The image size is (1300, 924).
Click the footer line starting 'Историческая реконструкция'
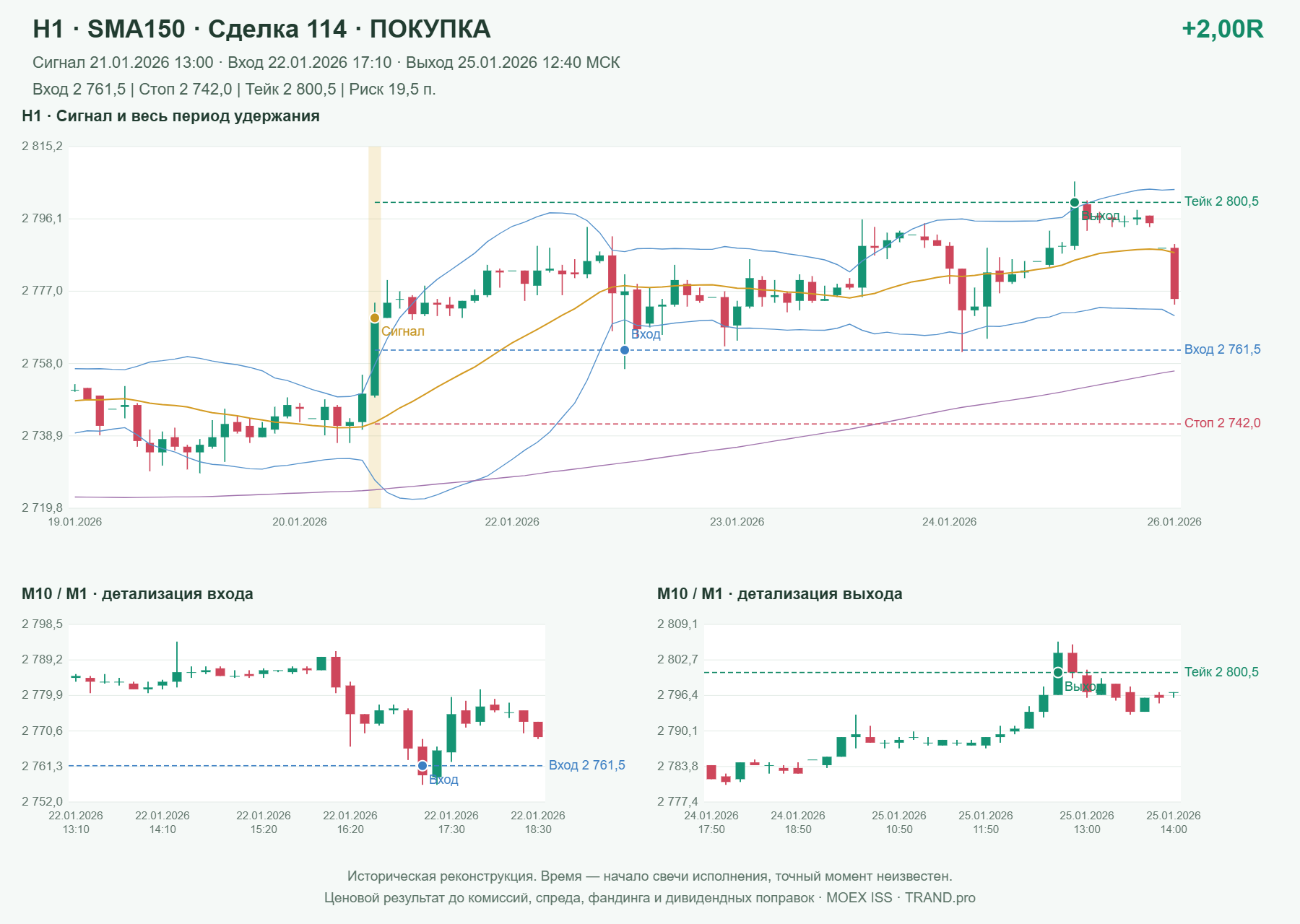tap(650, 876)
